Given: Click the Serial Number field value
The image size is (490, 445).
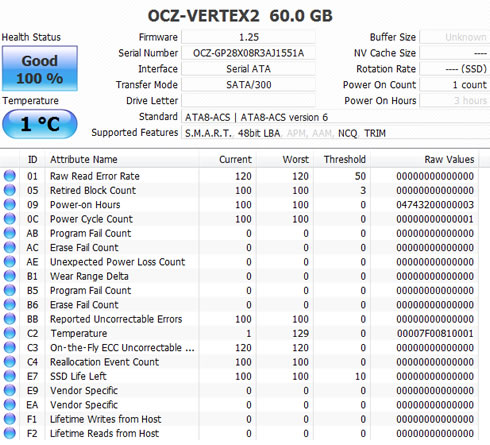Looking at the screenshot, I should pos(248,53).
